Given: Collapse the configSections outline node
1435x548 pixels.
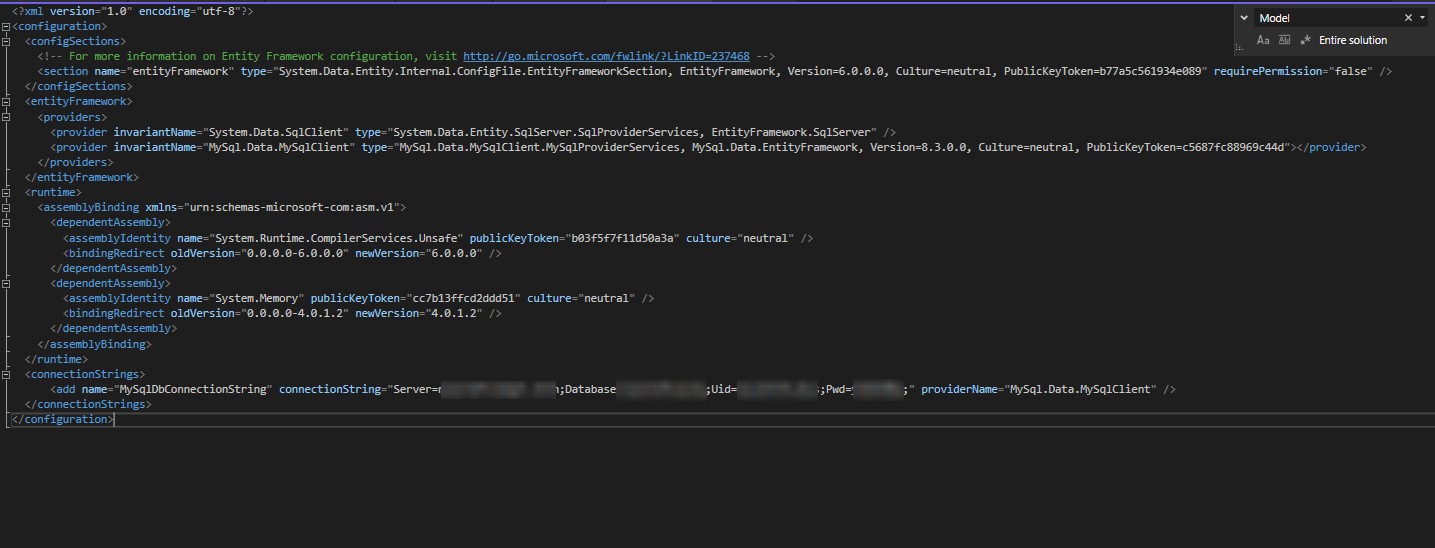Looking at the screenshot, I should pyautogui.click(x=7, y=41).
